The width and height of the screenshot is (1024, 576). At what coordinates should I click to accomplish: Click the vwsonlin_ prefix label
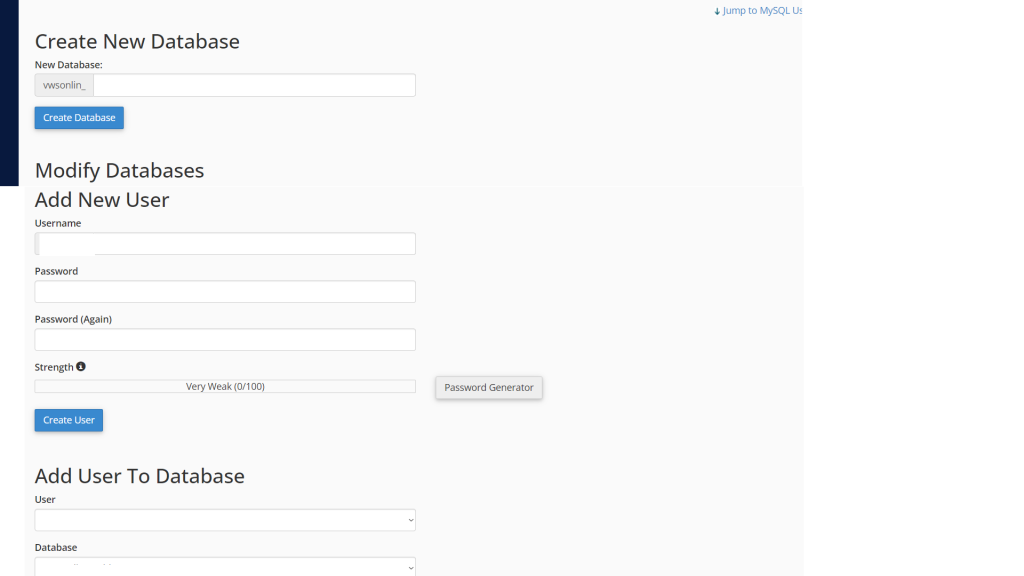tap(64, 85)
